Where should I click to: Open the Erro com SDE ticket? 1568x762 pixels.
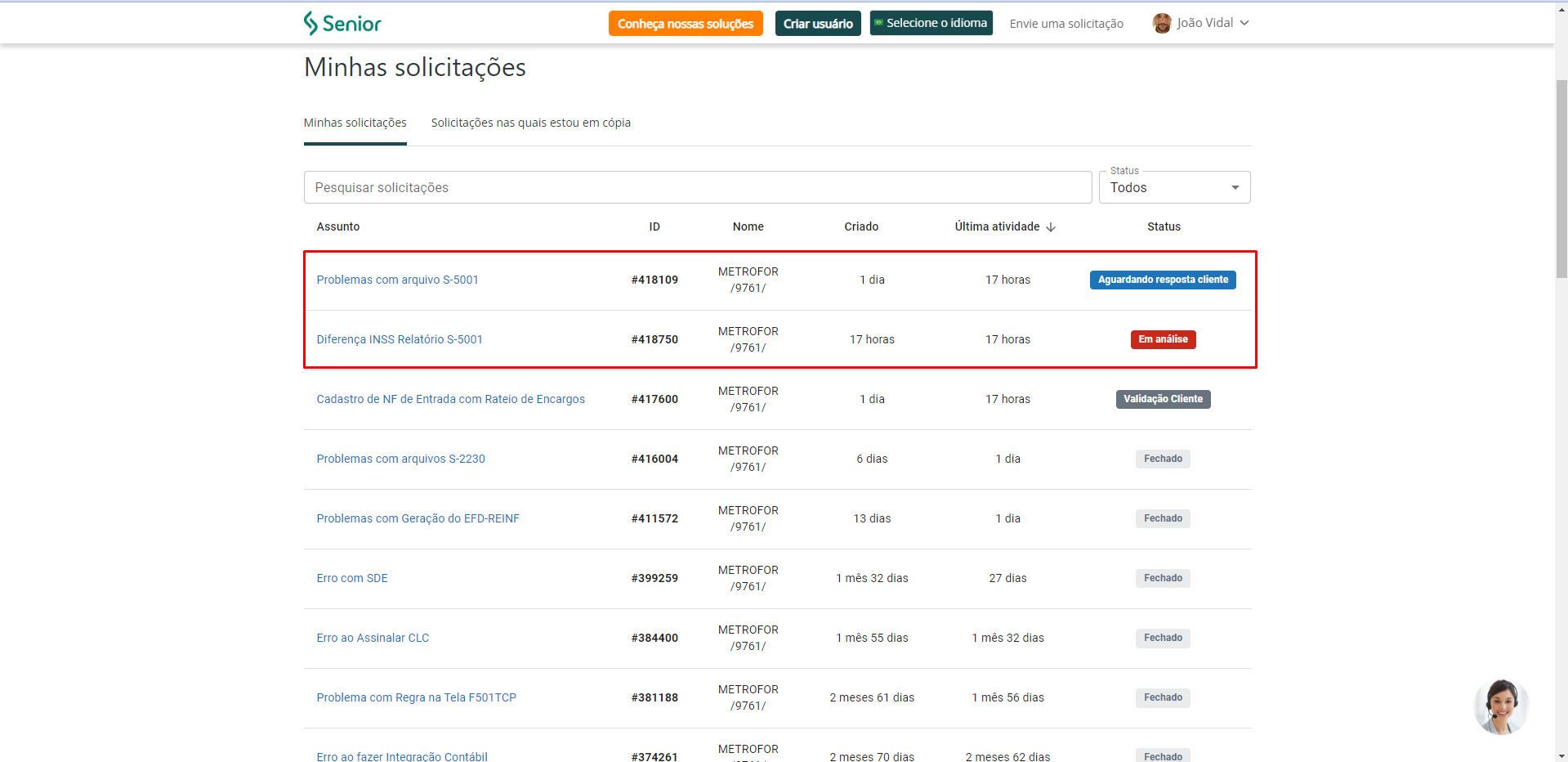pyautogui.click(x=352, y=578)
